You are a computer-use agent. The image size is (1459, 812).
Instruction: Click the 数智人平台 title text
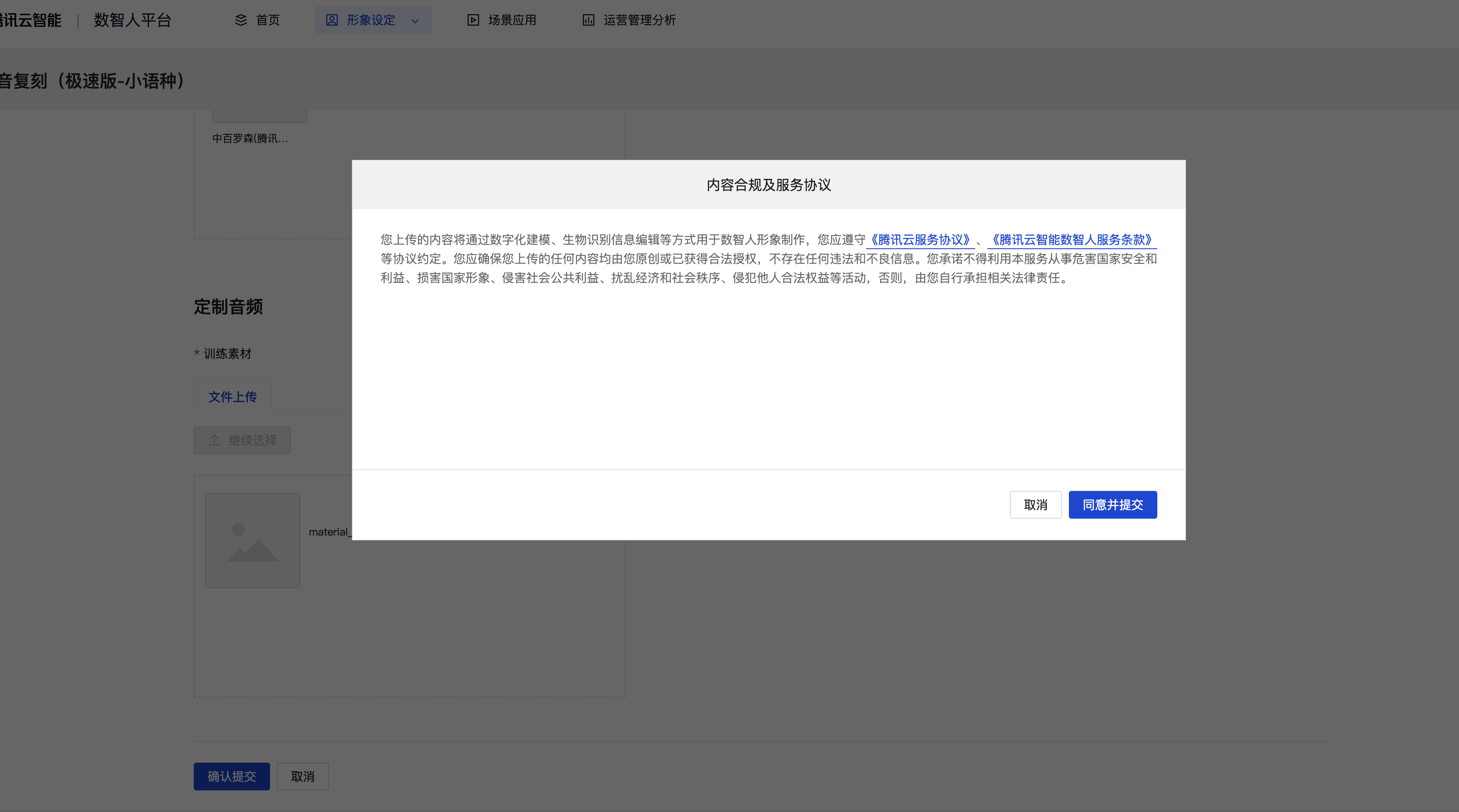(x=133, y=20)
